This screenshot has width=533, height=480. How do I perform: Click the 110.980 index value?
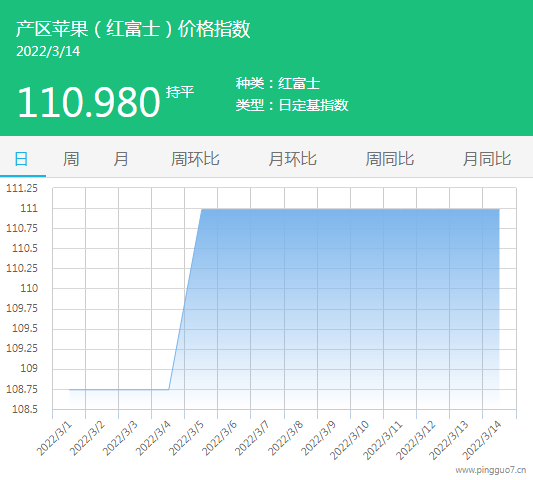coord(89,102)
